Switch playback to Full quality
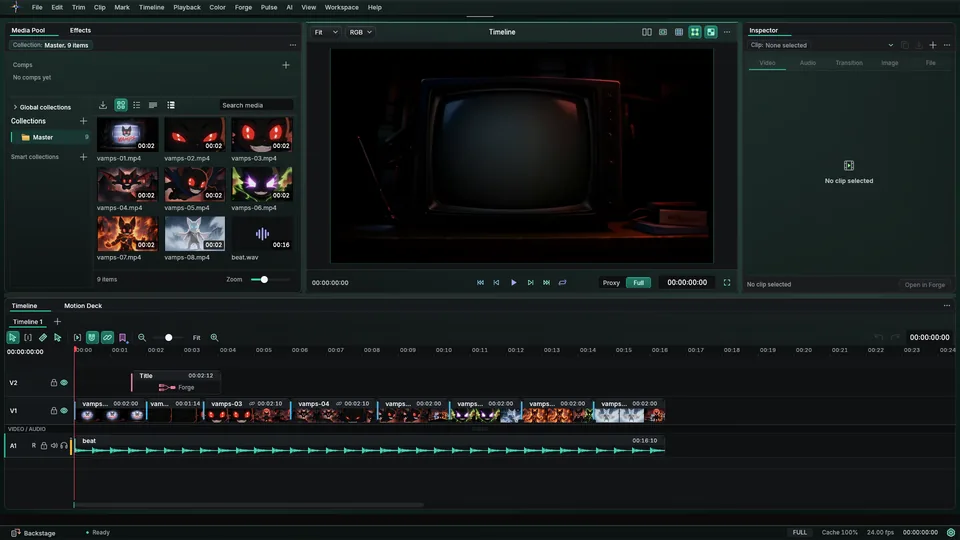The image size is (960, 540). click(639, 283)
